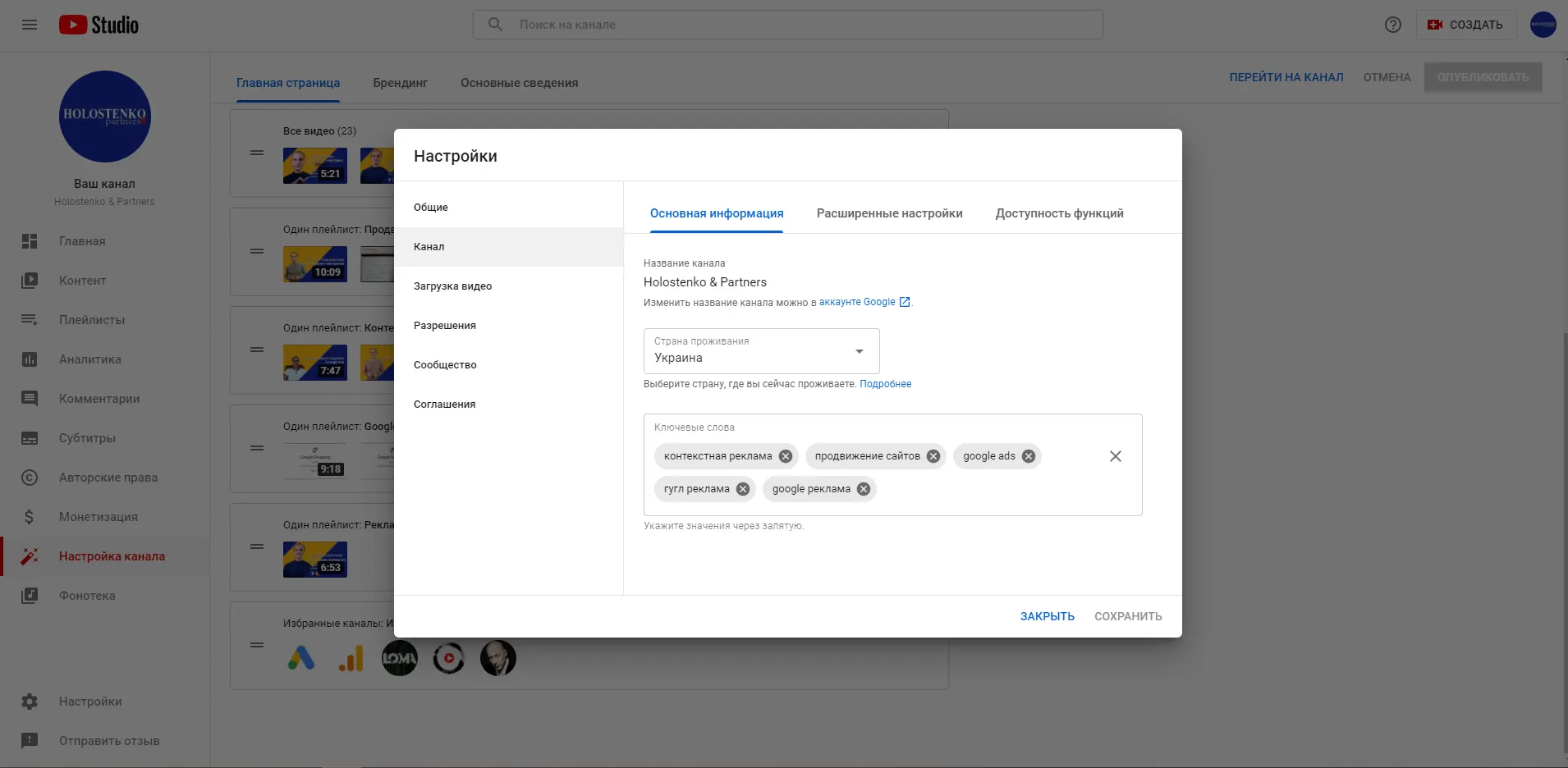
Task: Click the 9:18 video thumbnail
Action: pyautogui.click(x=315, y=461)
